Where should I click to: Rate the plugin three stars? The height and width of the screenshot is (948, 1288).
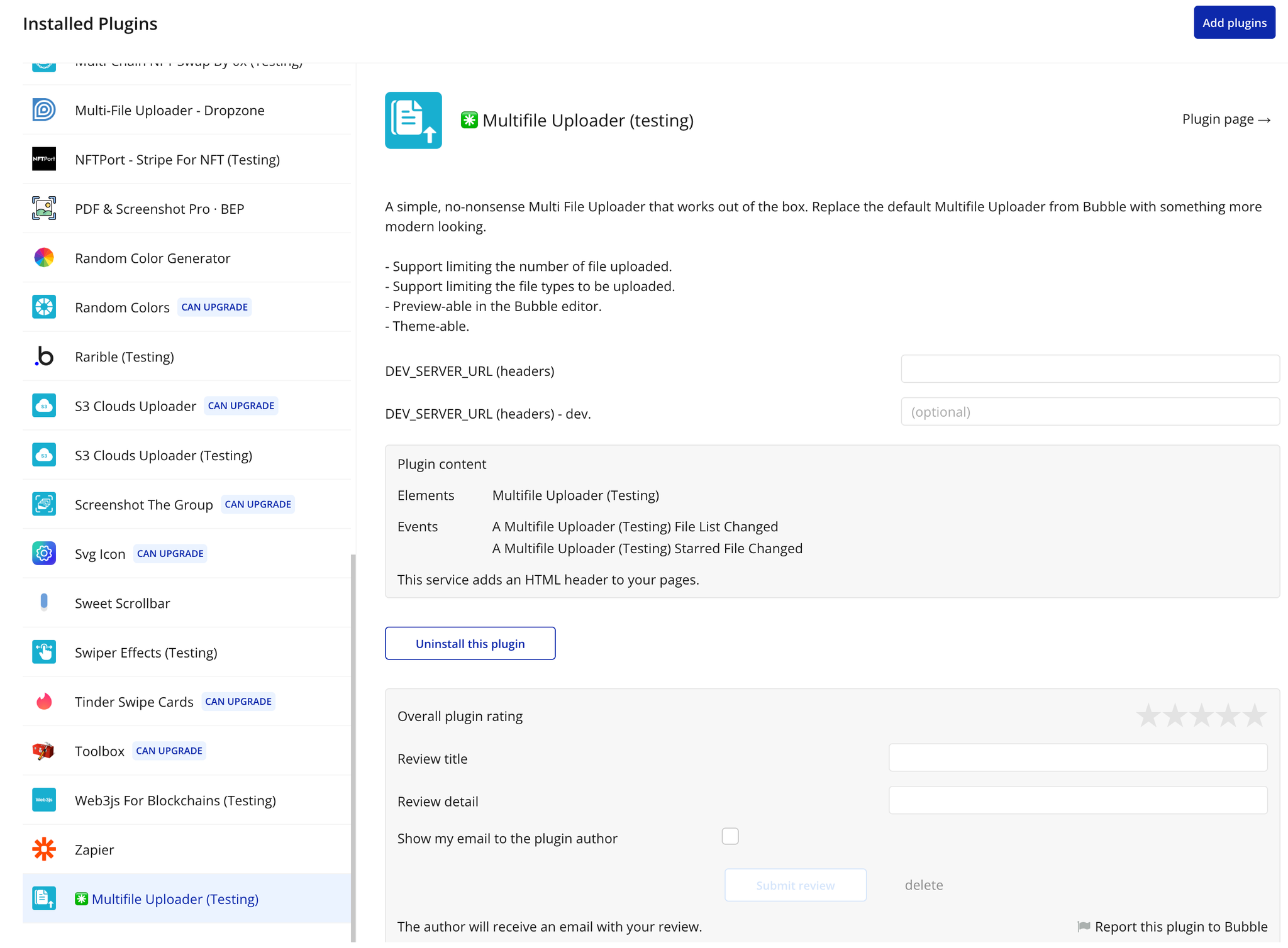pos(1201,715)
